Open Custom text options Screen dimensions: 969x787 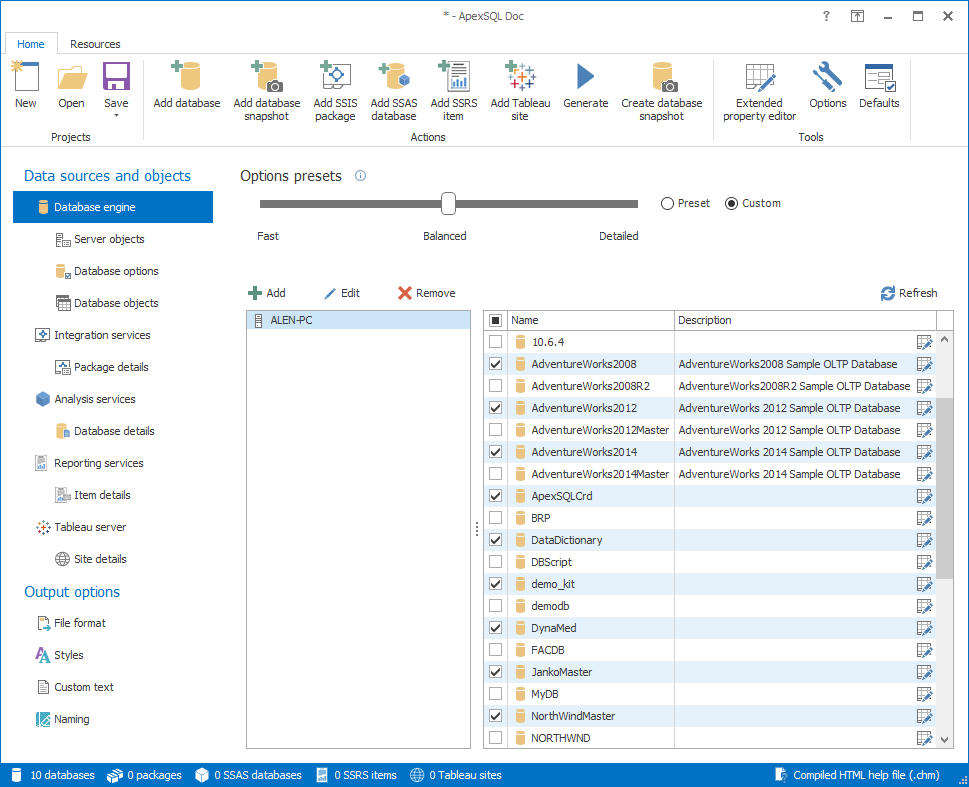tap(75, 687)
